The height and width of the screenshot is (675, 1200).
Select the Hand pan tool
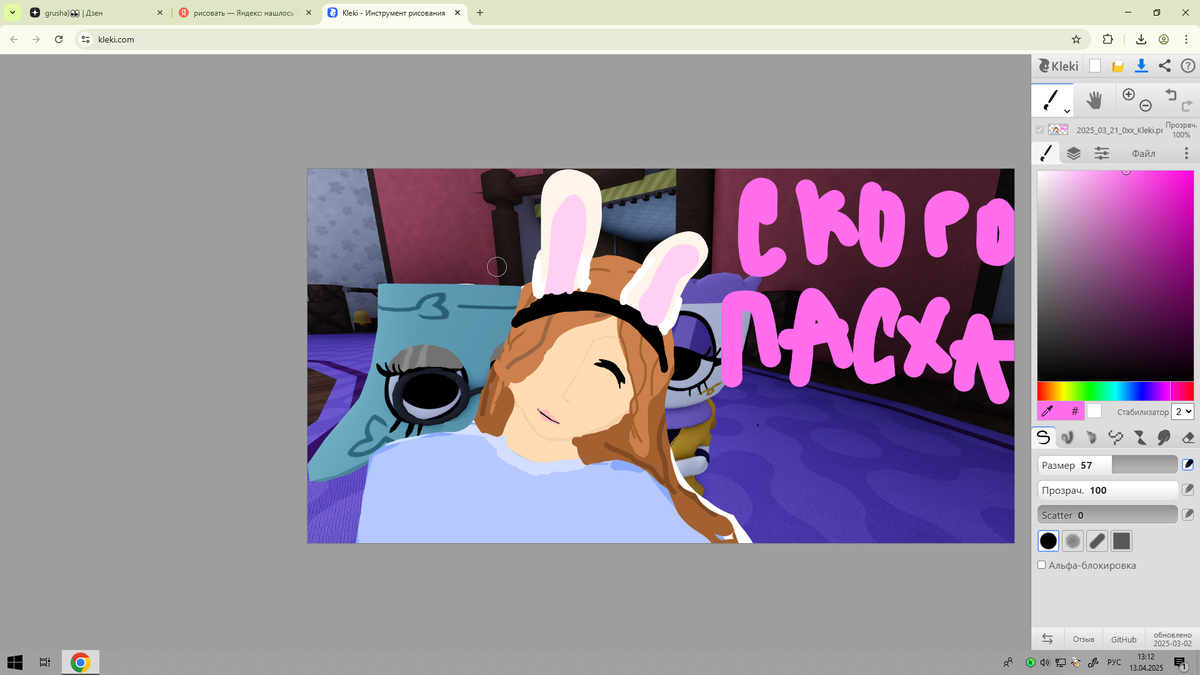click(1094, 99)
